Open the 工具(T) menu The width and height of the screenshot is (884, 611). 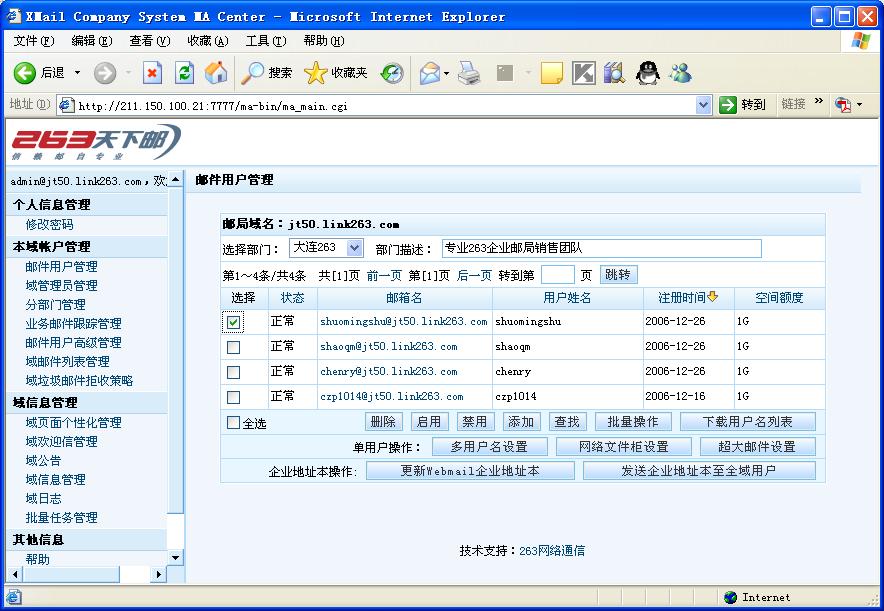[x=265, y=41]
